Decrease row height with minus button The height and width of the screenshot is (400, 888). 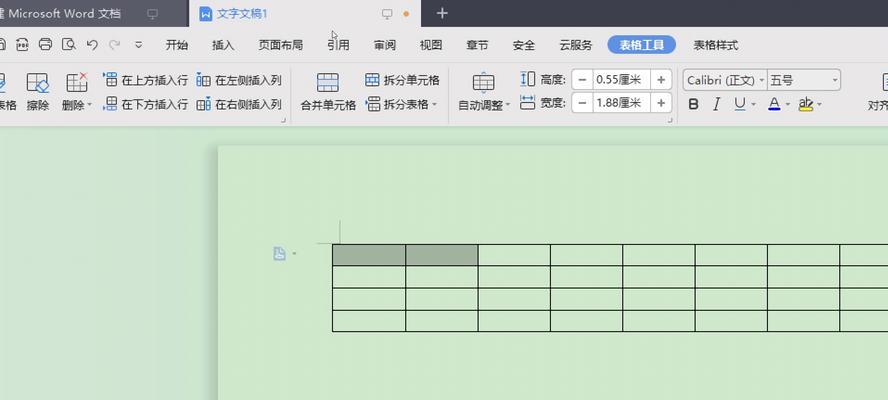(x=582, y=80)
